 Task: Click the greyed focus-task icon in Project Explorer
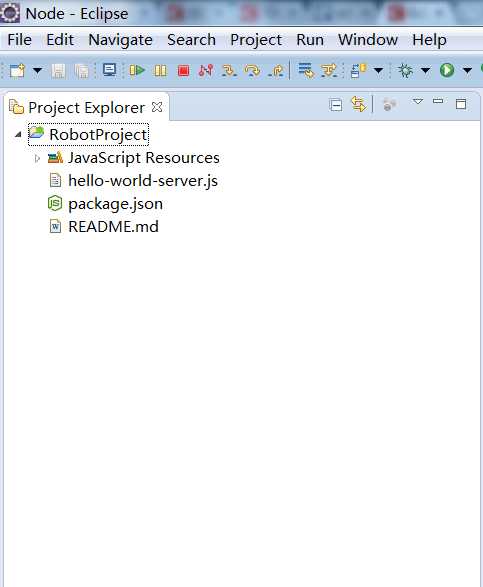coord(389,105)
